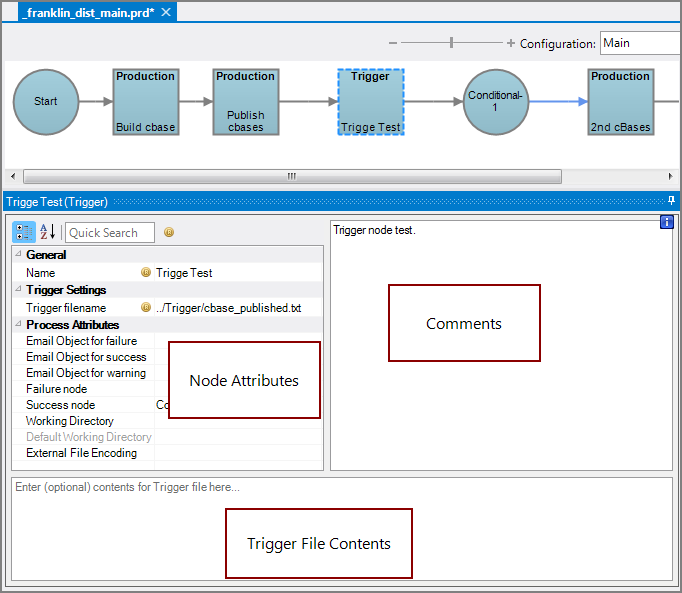682x593 pixels.
Task: Click the Name value Trigge Test
Action: (238, 272)
